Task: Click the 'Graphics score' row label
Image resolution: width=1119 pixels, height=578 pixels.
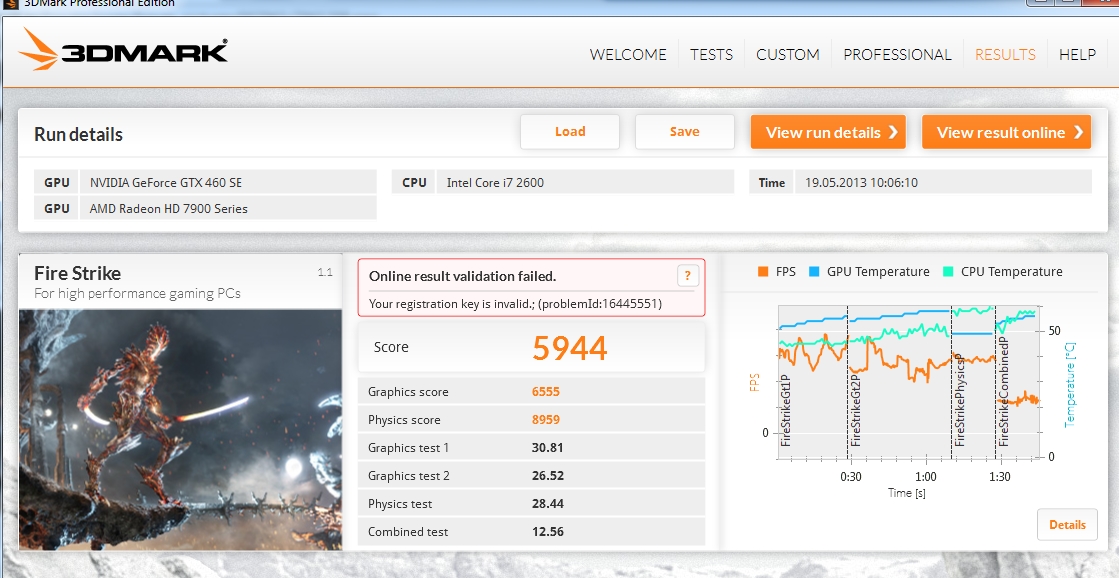Action: coord(408,392)
